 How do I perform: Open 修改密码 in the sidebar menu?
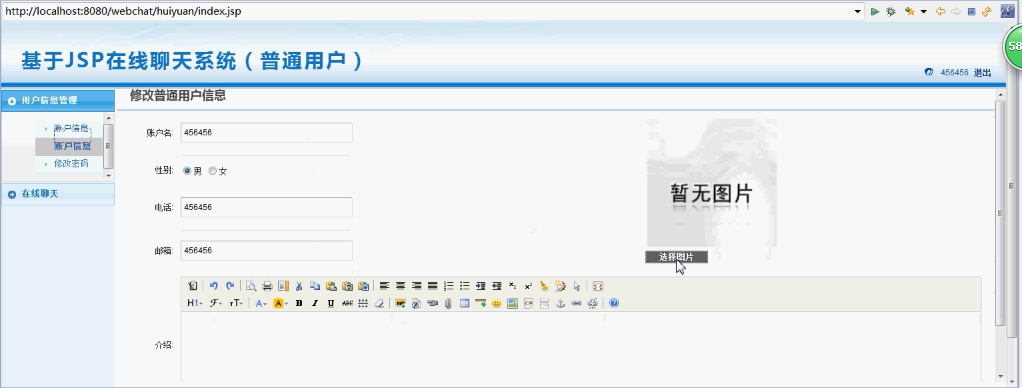tap(71, 163)
